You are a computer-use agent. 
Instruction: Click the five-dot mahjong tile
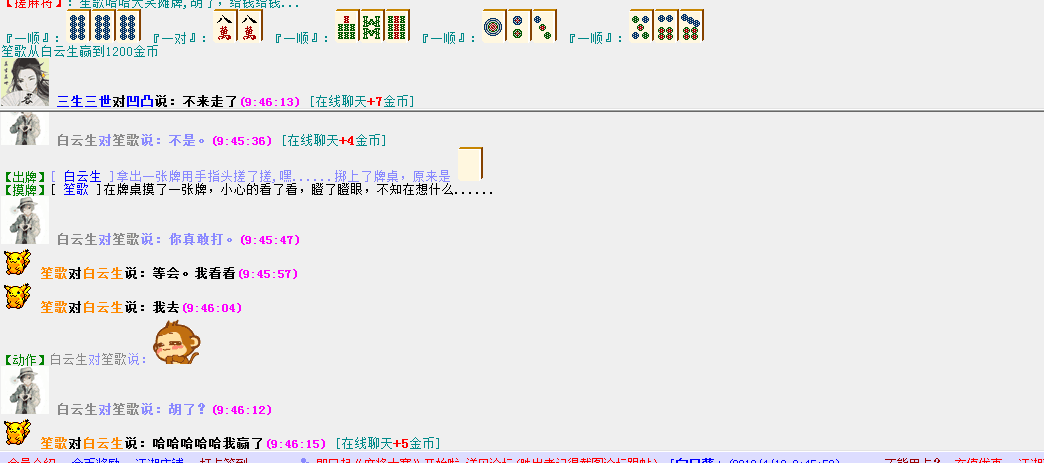click(x=641, y=26)
